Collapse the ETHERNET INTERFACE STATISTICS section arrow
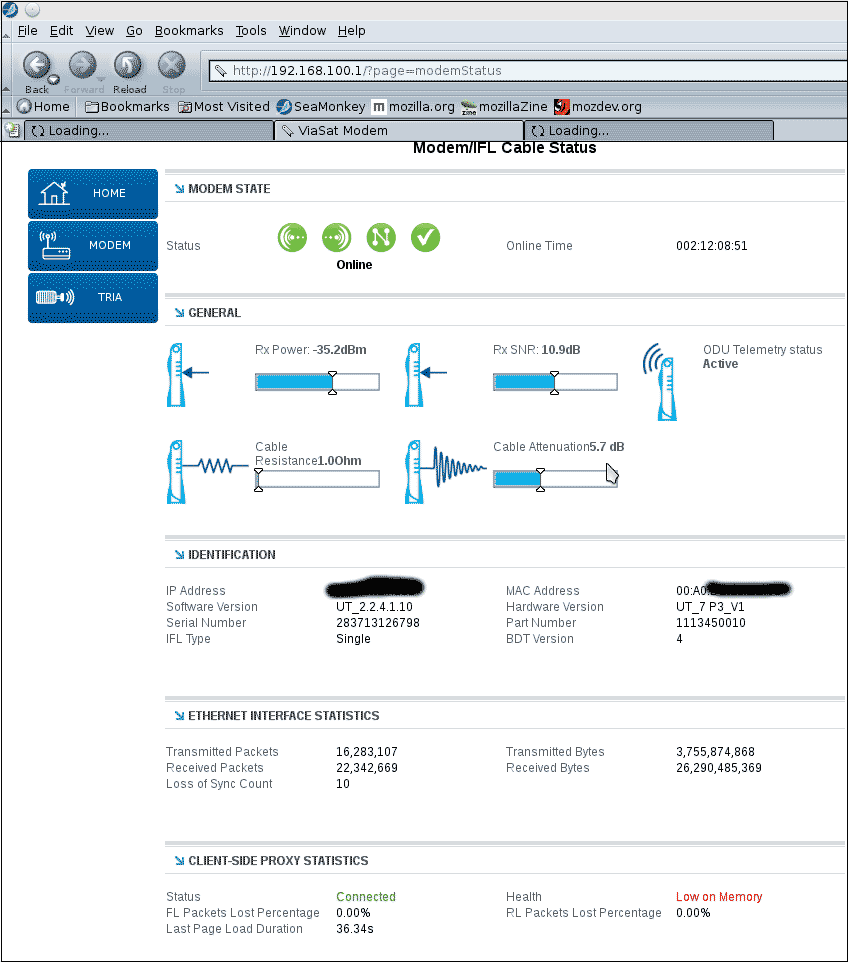848x962 pixels. pos(179,716)
